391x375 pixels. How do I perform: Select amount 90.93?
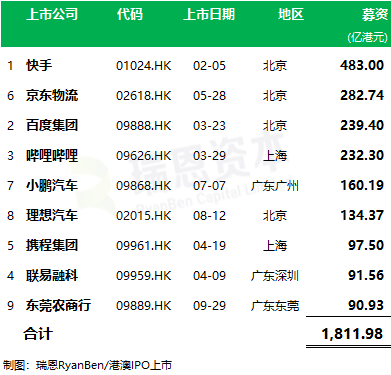pos(366,305)
